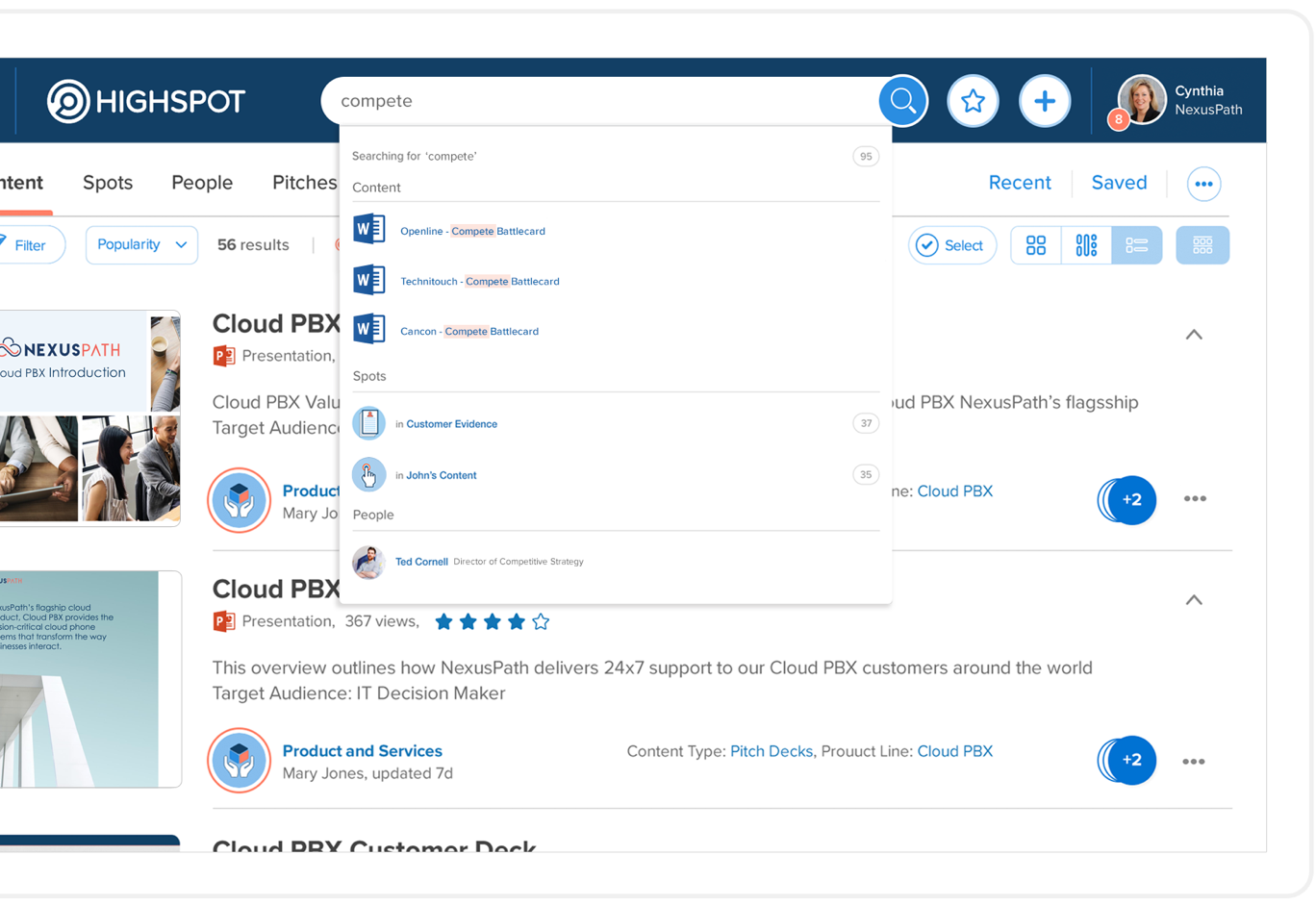The width and height of the screenshot is (1316, 906).
Task: Click the 95 results count badge
Action: point(866,156)
